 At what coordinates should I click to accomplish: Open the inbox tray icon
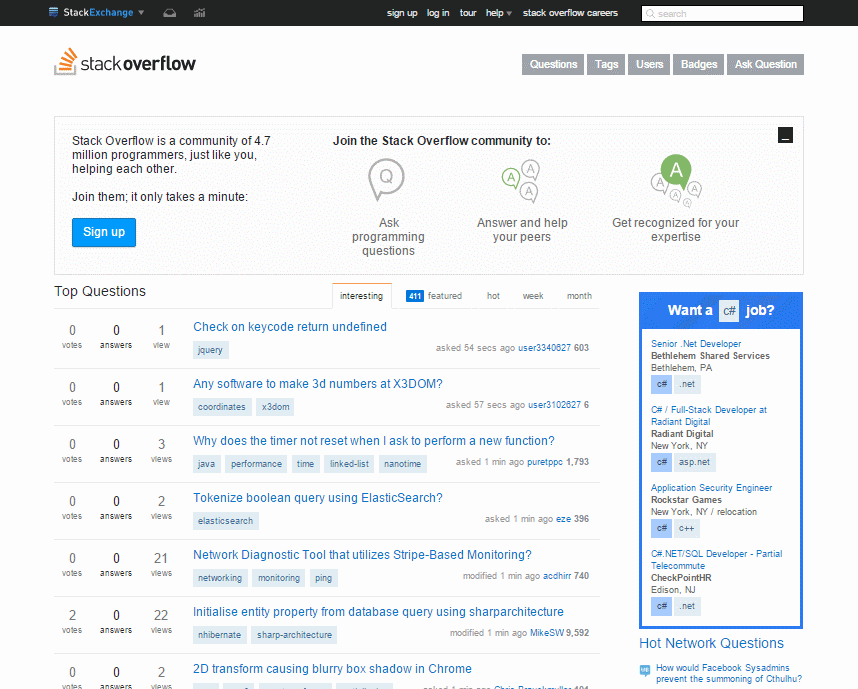170,13
